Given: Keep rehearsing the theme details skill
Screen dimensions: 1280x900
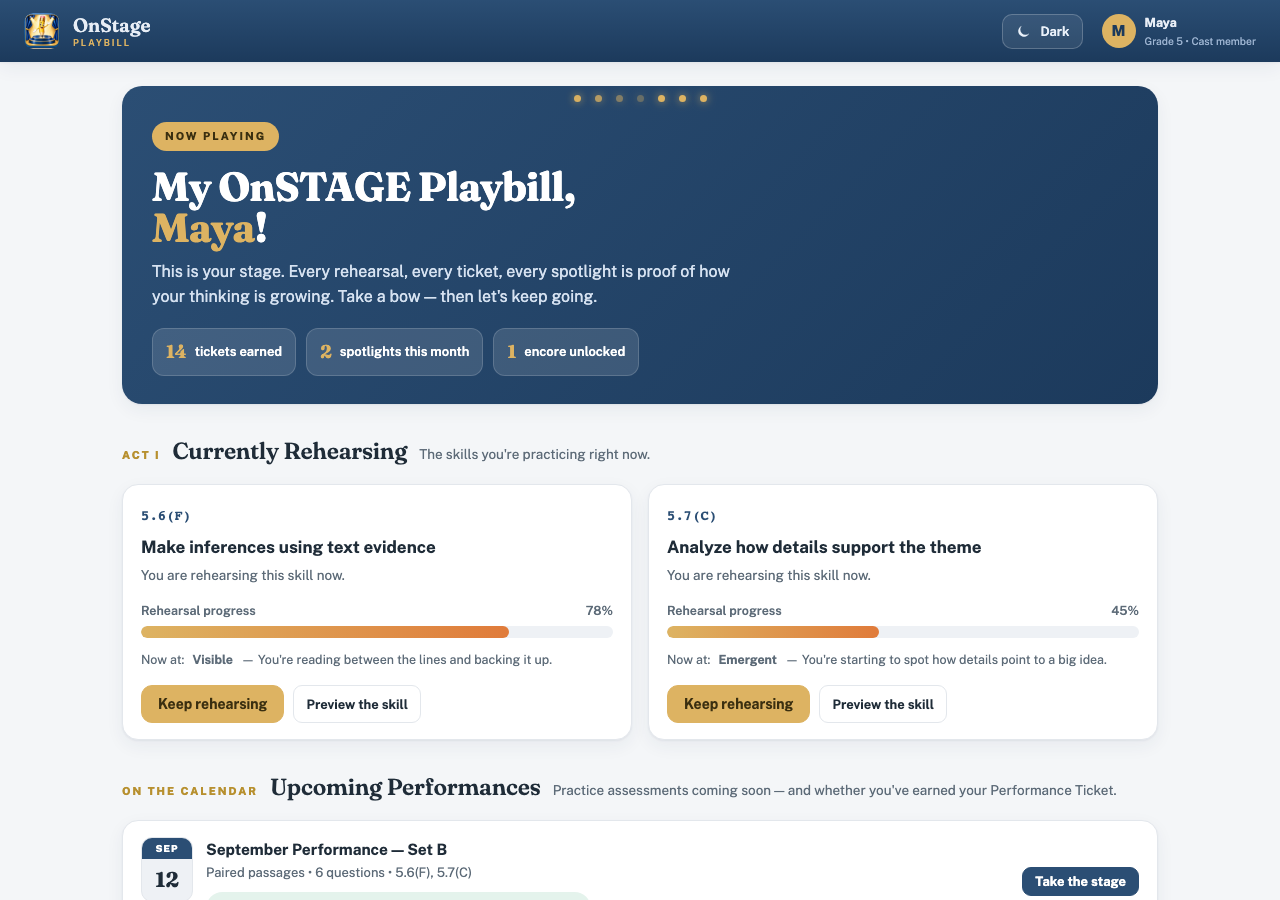Looking at the screenshot, I should (738, 704).
